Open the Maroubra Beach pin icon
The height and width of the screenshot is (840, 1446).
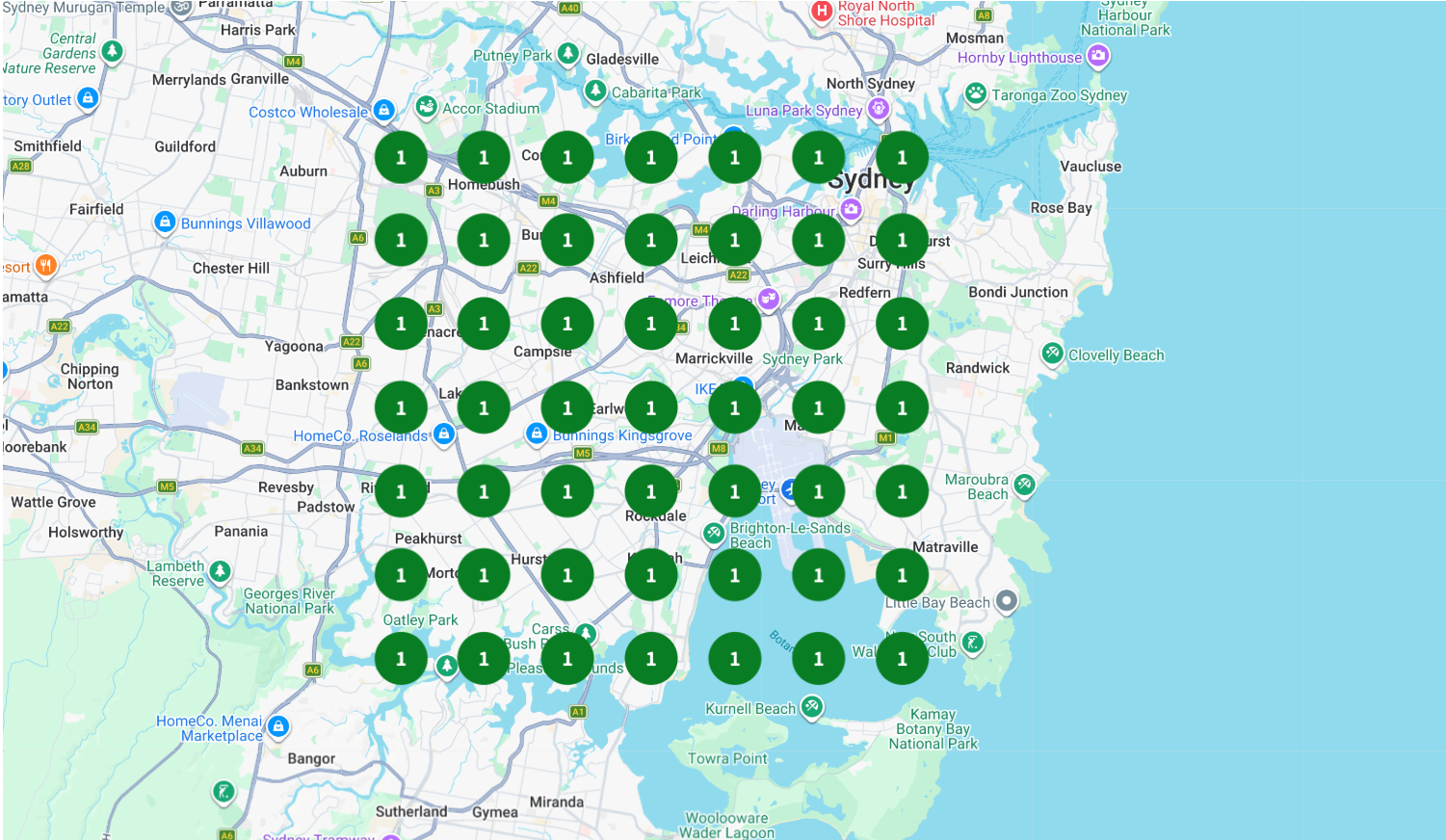pyautogui.click(x=1024, y=485)
